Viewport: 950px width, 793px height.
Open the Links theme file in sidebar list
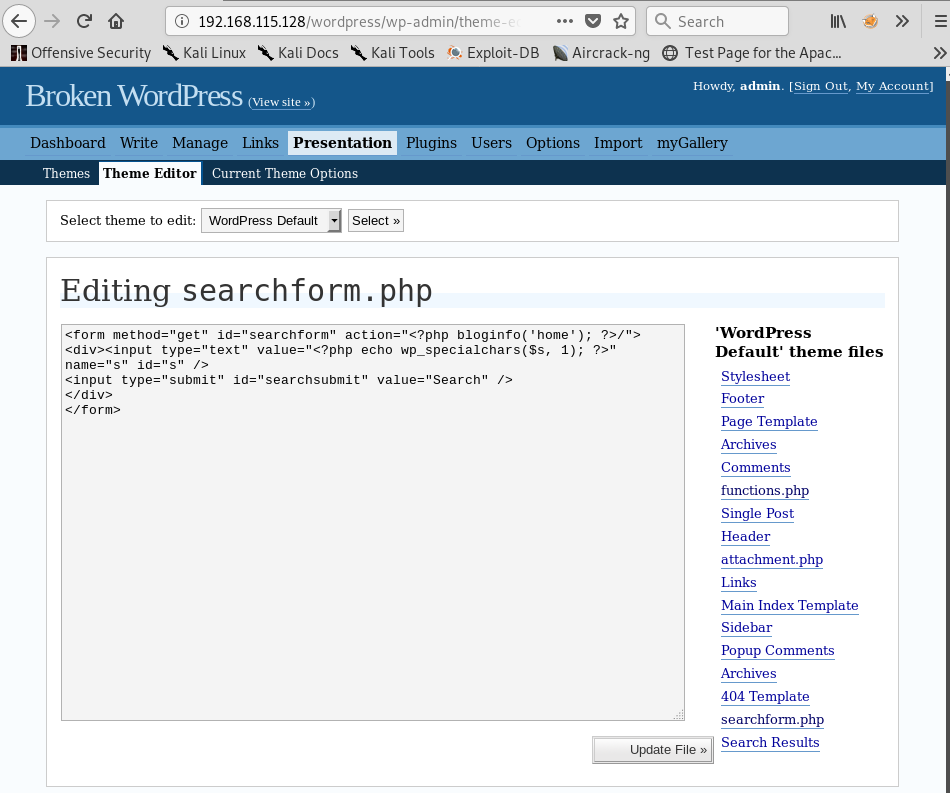point(739,583)
